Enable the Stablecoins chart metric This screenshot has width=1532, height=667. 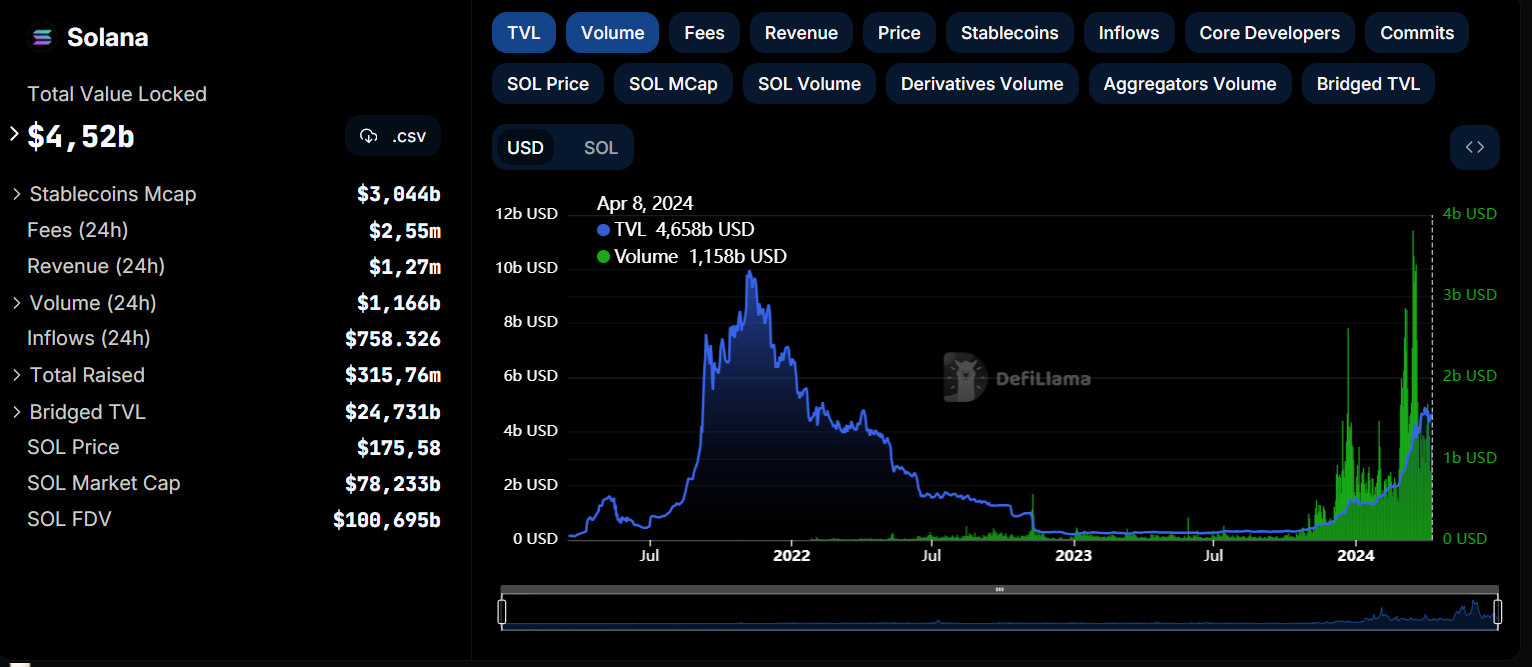tap(1009, 33)
